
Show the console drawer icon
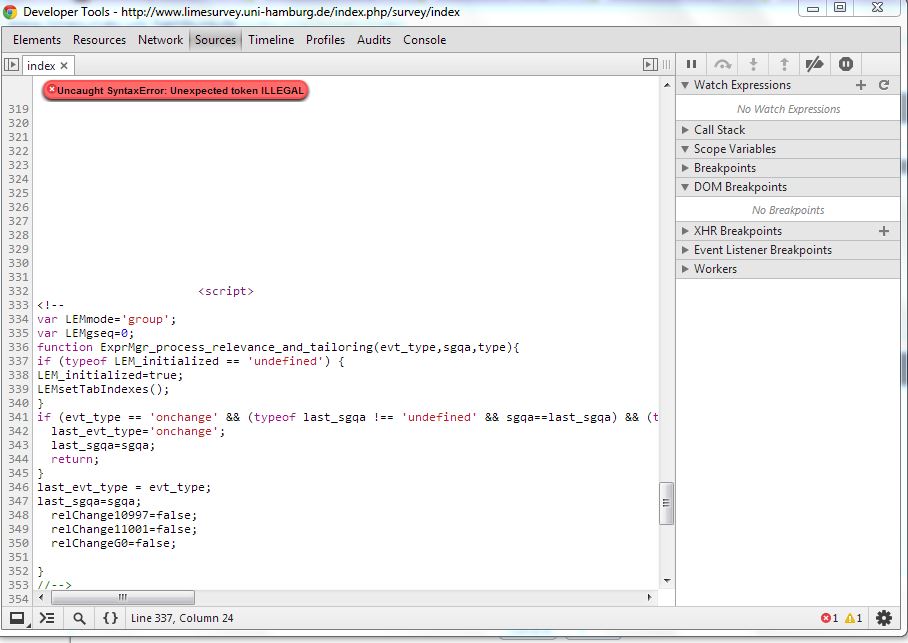click(47, 618)
